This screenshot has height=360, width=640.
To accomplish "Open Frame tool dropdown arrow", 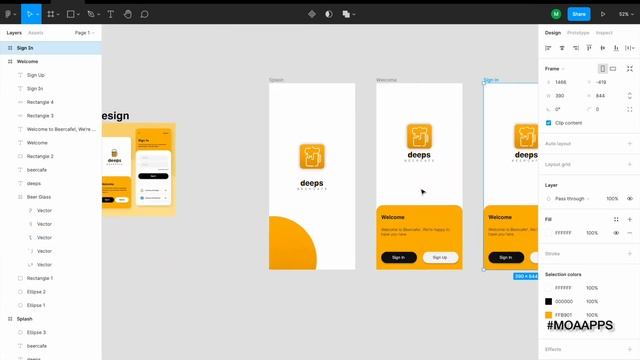I will click(x=58, y=14).
